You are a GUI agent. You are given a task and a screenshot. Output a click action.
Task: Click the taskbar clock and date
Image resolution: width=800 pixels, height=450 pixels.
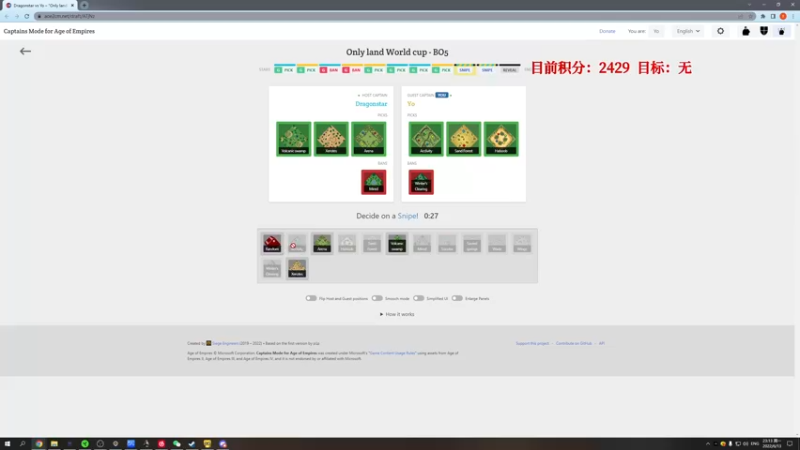click(771, 443)
